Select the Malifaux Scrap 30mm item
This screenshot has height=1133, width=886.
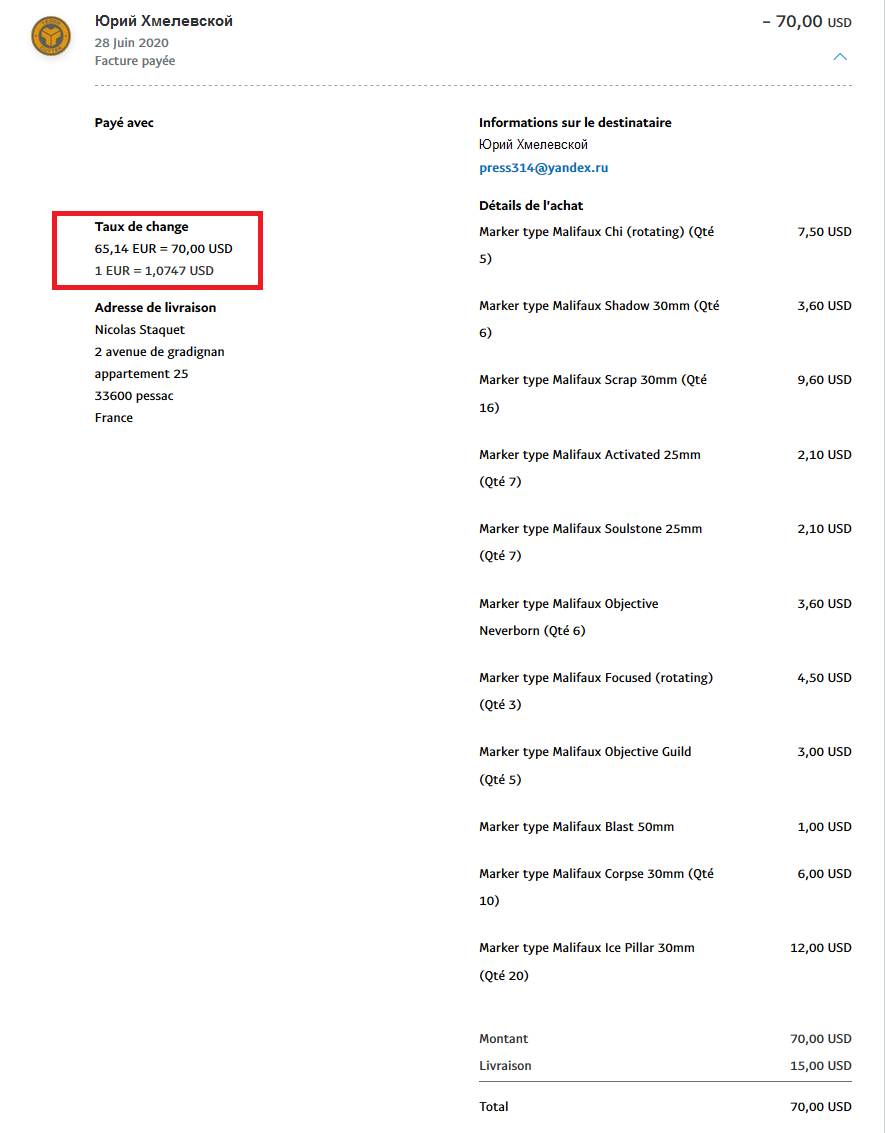pyautogui.click(x=592, y=381)
